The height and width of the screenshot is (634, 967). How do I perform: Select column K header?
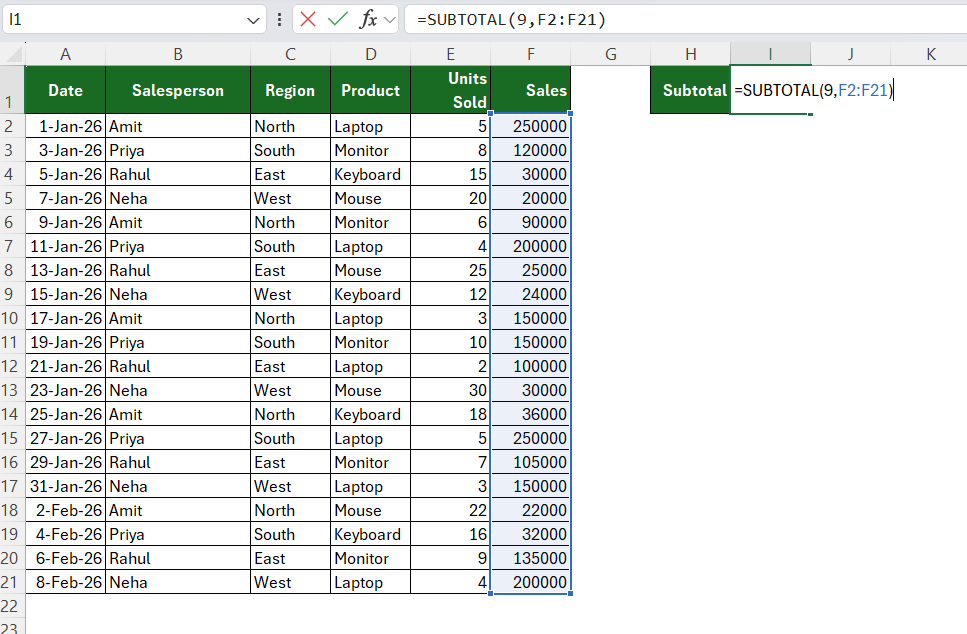point(931,54)
